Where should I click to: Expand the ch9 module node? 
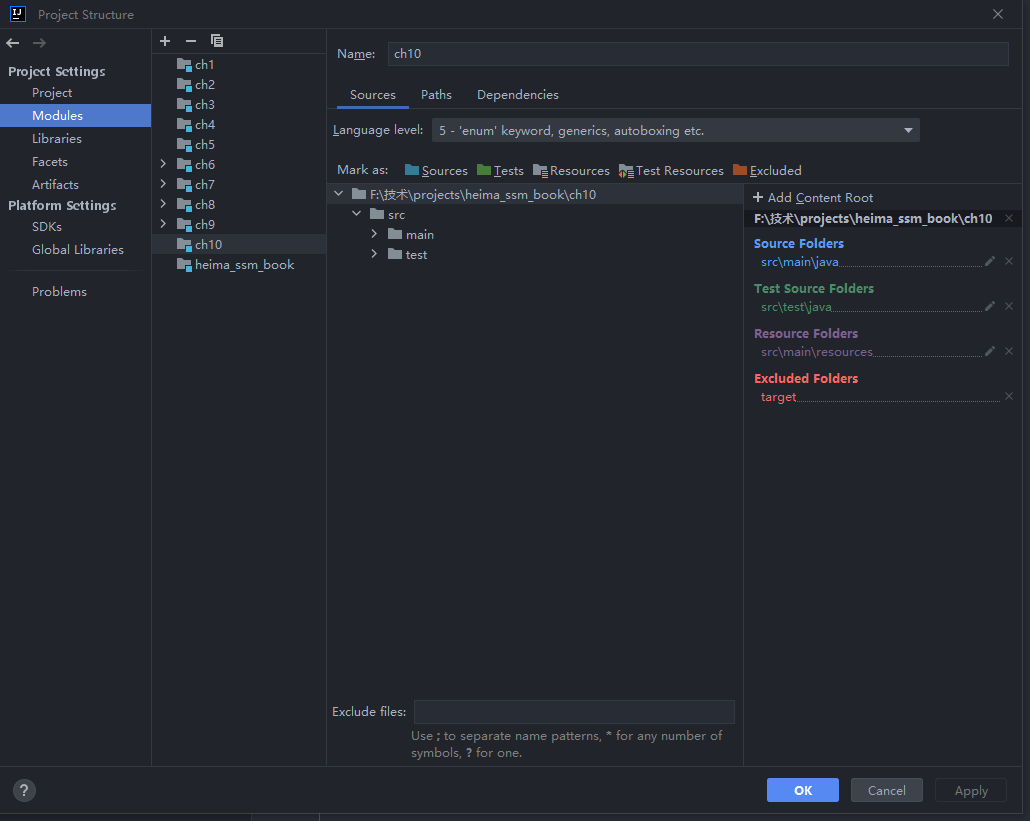(163, 224)
